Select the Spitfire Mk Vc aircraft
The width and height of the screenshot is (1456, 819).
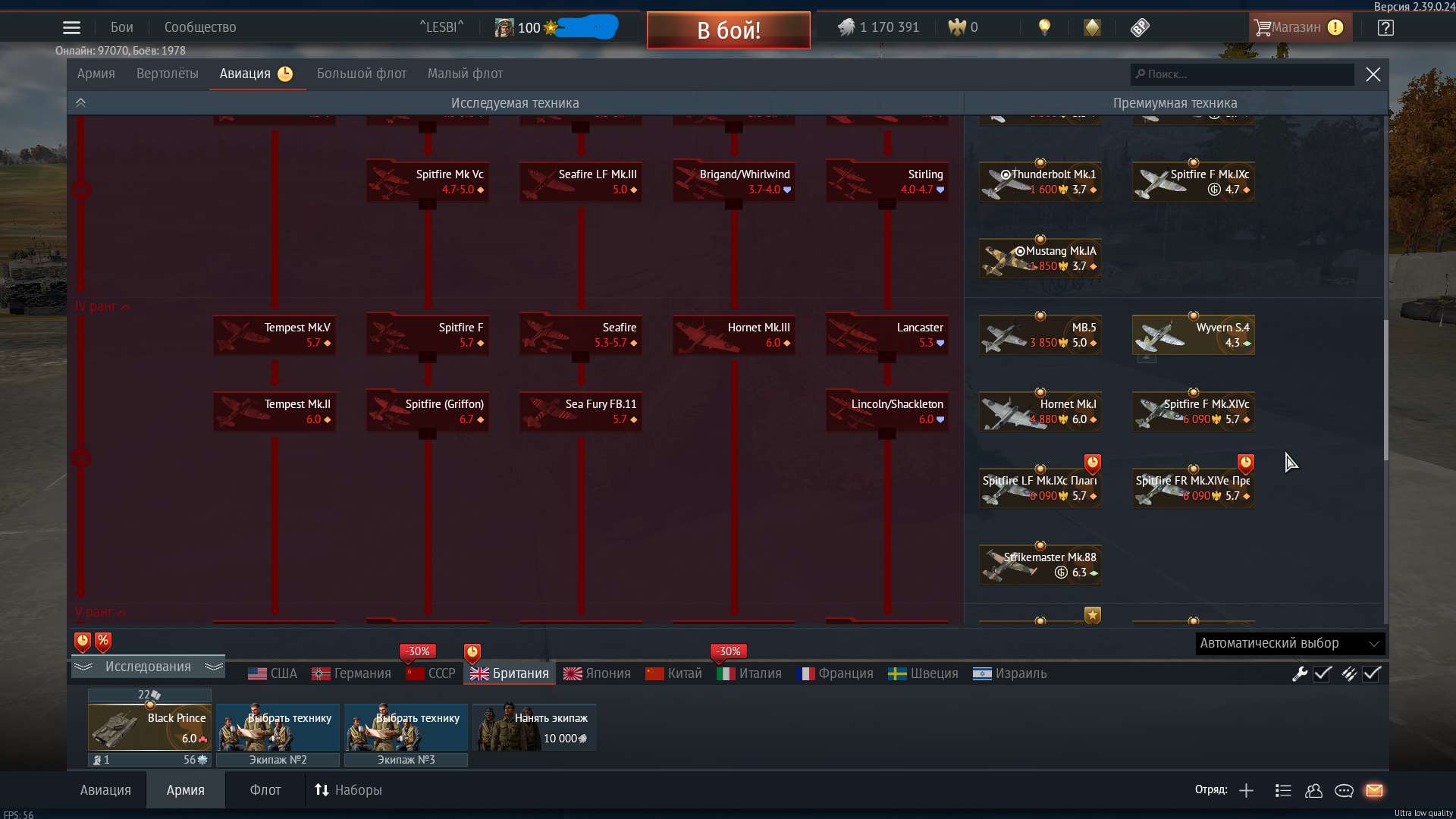427,181
